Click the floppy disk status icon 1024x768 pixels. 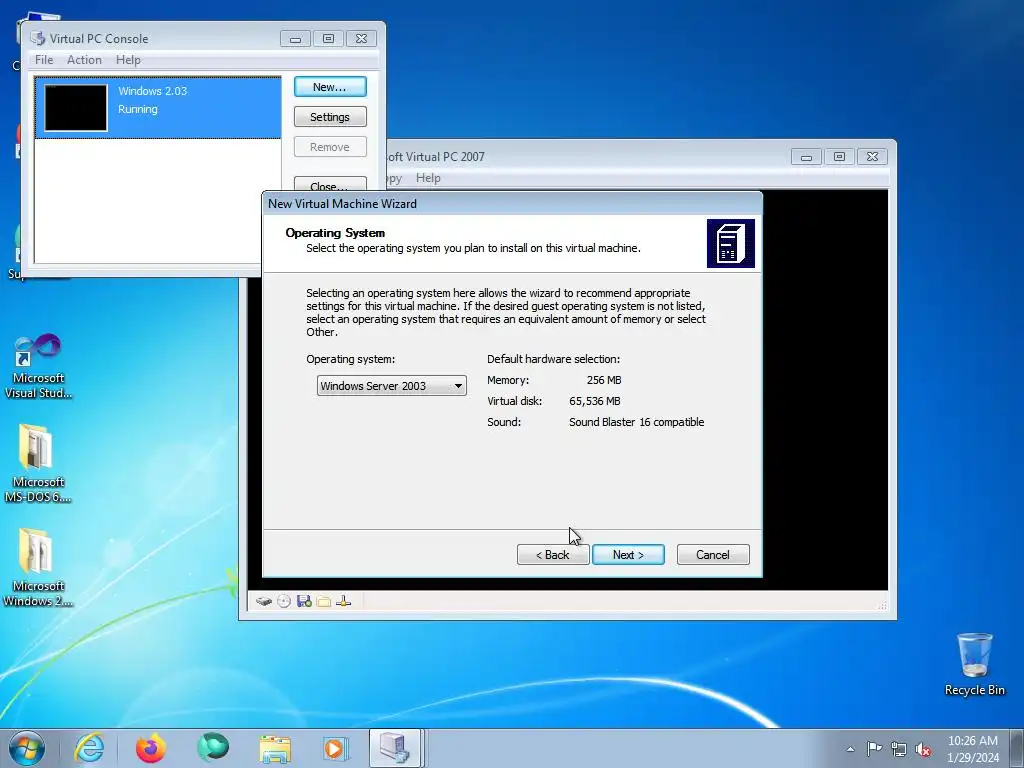[x=304, y=601]
